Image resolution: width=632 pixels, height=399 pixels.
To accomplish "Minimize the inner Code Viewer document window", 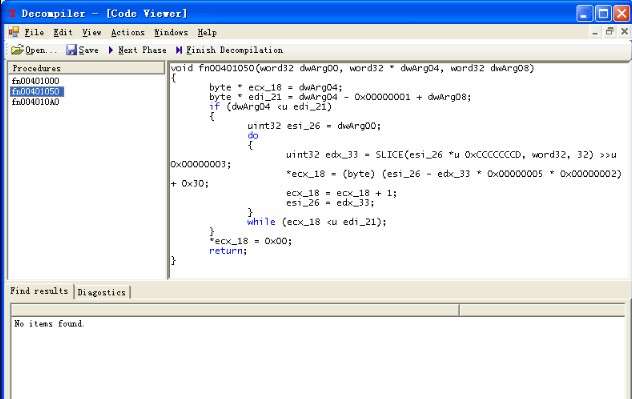I will [x=595, y=32].
